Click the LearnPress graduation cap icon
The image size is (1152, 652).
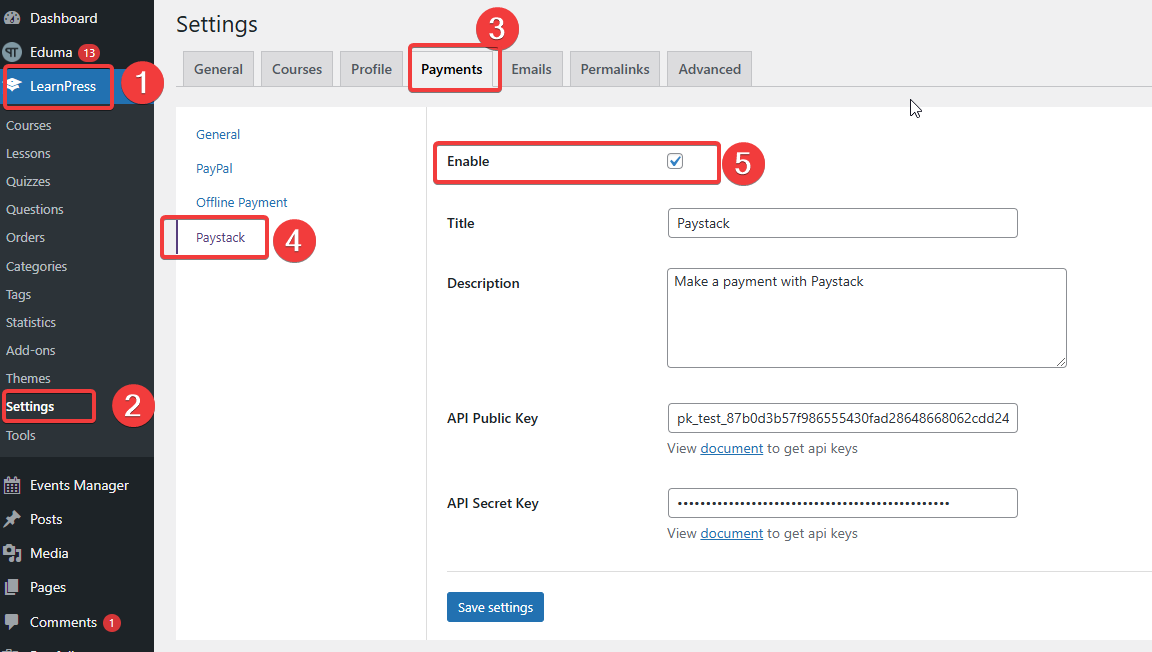pyautogui.click(x=14, y=85)
